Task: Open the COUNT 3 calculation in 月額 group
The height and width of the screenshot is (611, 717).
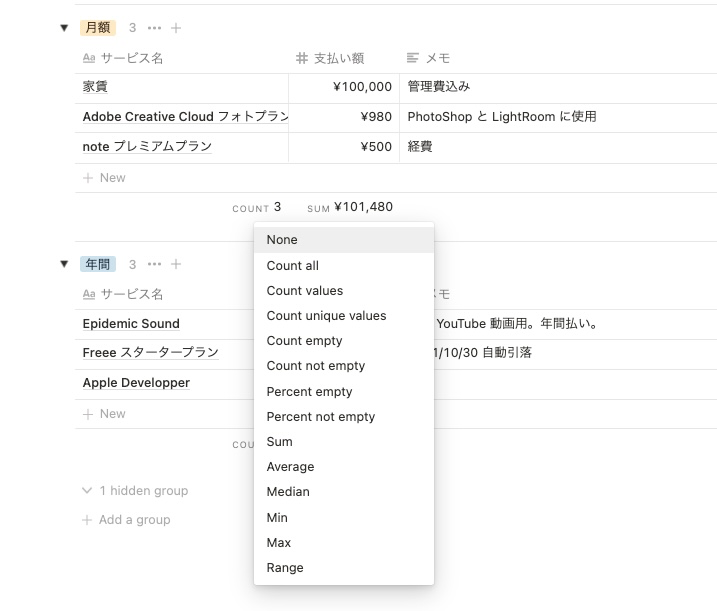Action: [x=257, y=208]
